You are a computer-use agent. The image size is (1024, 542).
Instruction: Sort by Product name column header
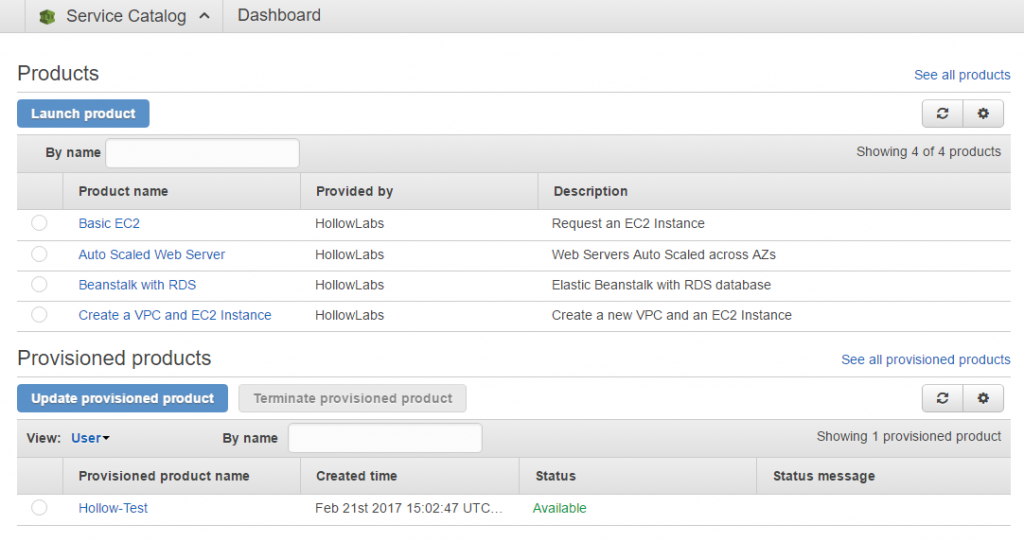point(123,191)
